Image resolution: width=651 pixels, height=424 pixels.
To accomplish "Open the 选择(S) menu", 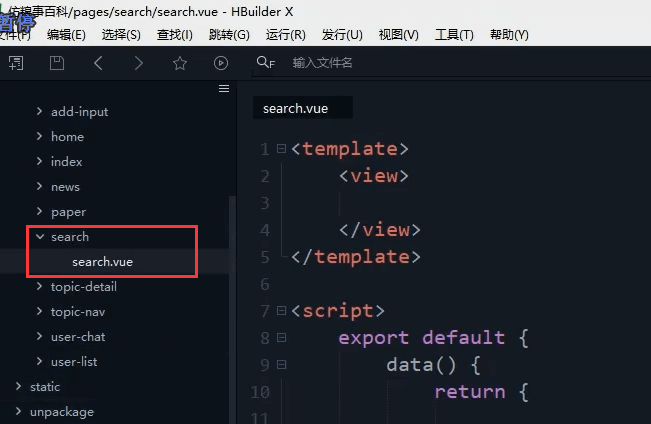I will (x=121, y=34).
